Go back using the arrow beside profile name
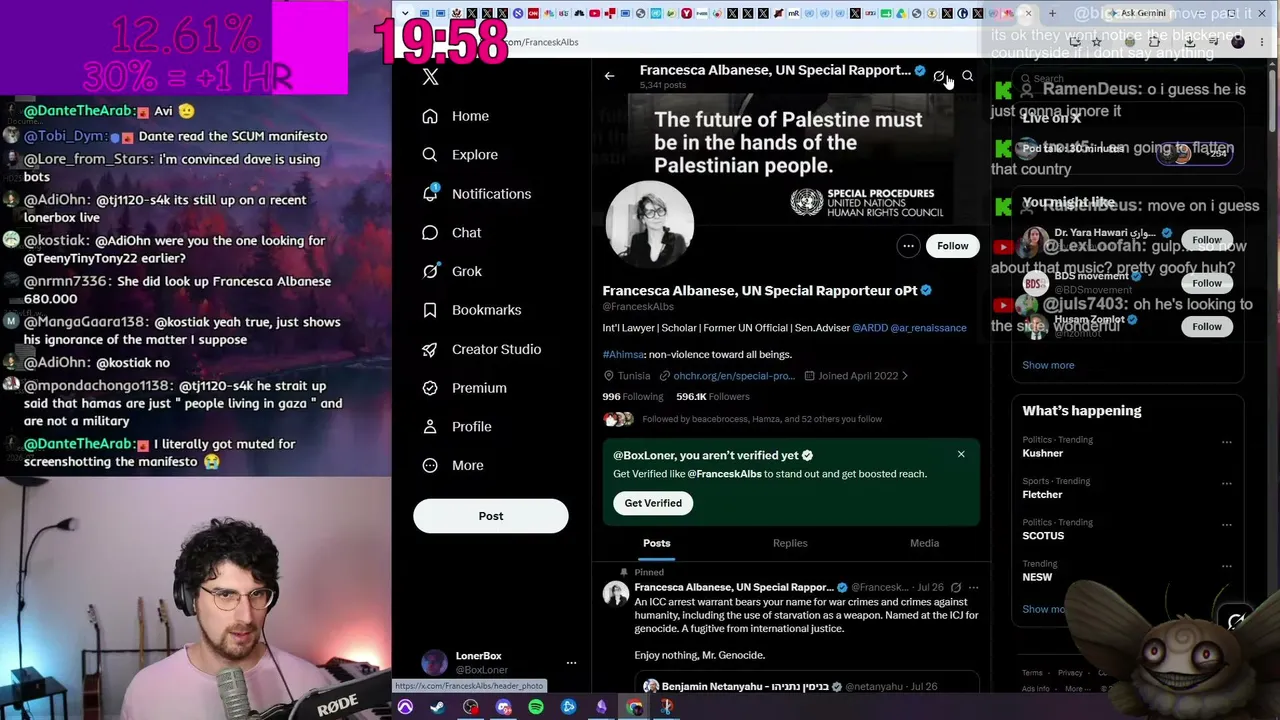The image size is (1280, 720). click(609, 76)
